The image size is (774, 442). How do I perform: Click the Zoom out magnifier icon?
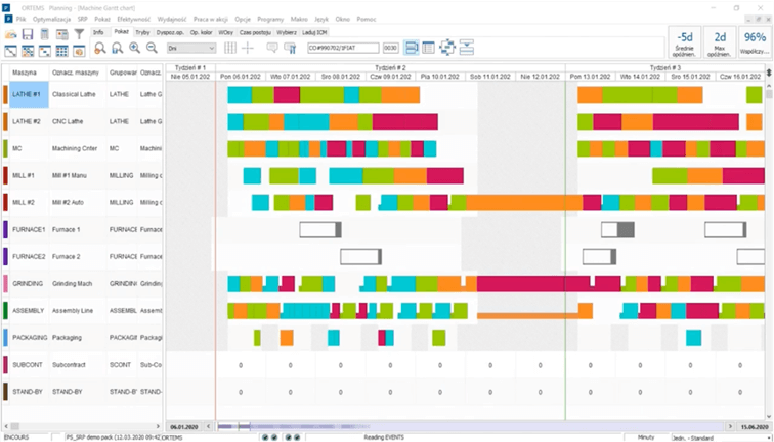[x=151, y=48]
